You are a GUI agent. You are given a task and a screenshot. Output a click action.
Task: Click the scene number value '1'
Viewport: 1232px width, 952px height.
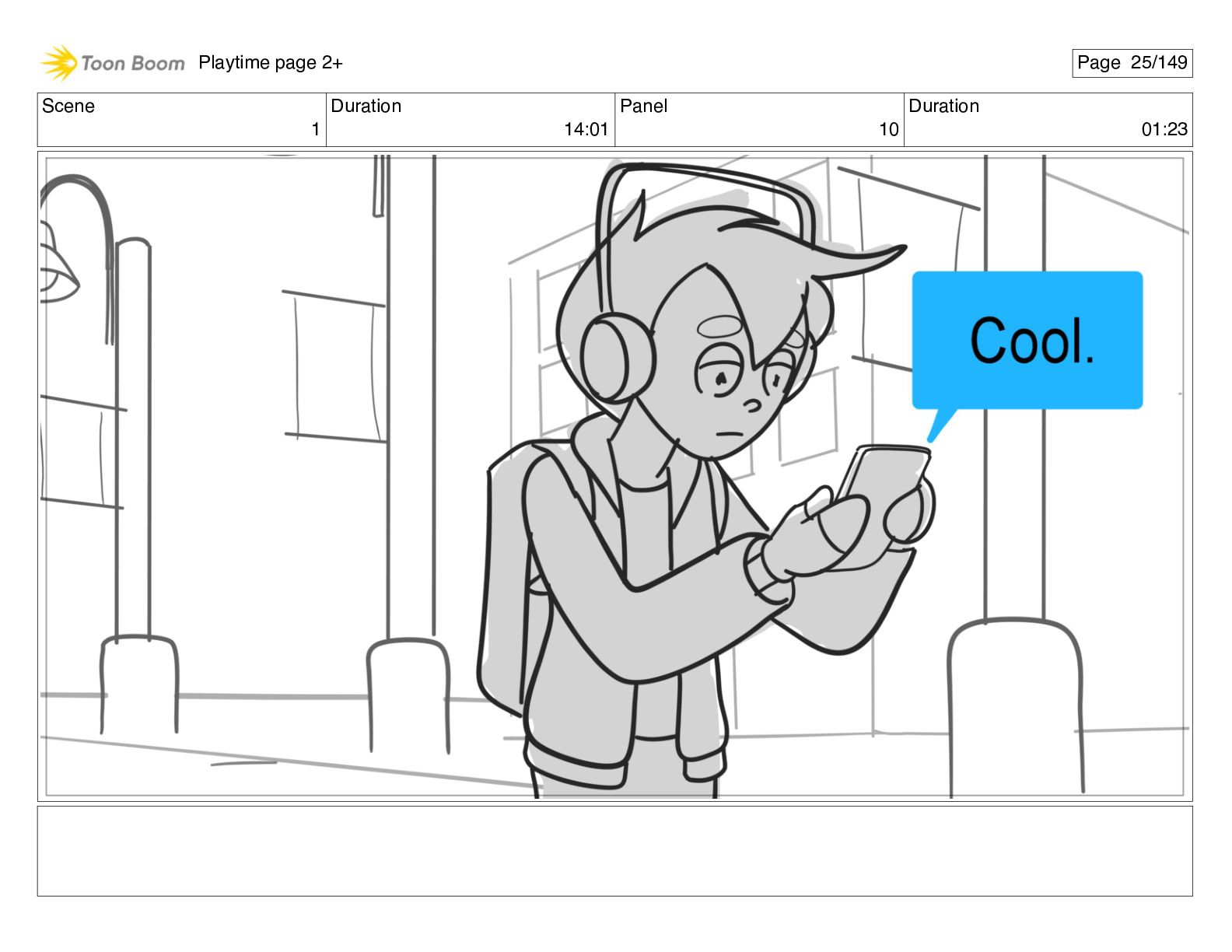[x=315, y=130]
